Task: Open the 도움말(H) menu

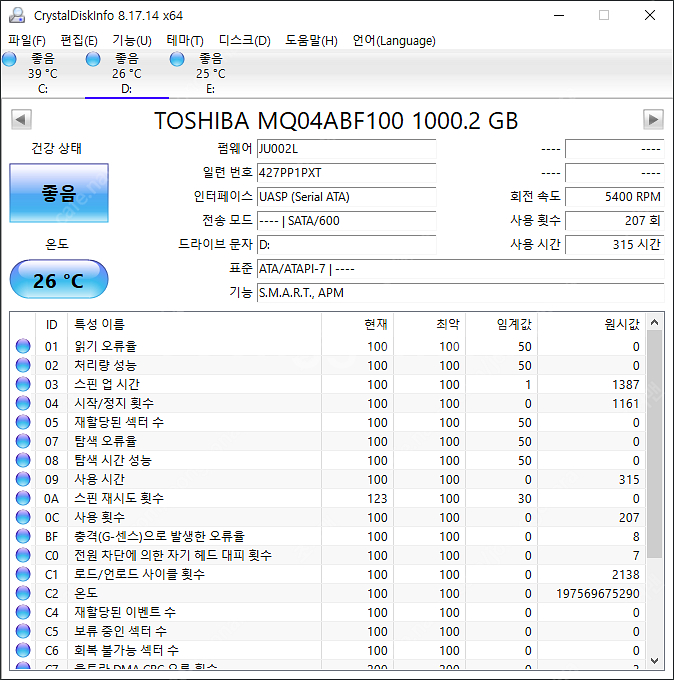Action: [x=311, y=41]
